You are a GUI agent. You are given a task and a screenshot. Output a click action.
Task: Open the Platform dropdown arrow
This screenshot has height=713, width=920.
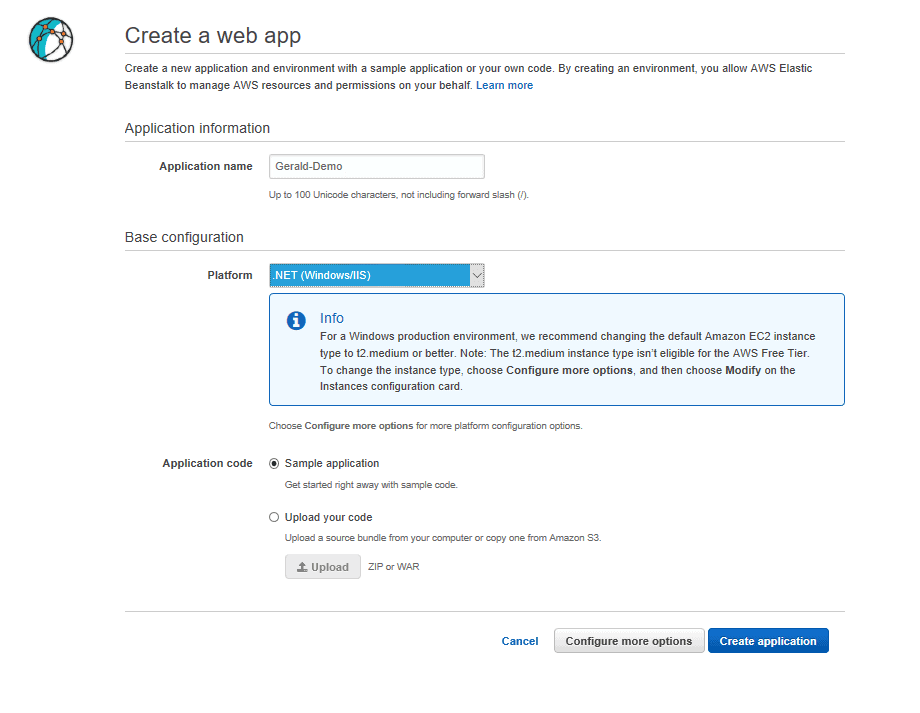point(477,275)
